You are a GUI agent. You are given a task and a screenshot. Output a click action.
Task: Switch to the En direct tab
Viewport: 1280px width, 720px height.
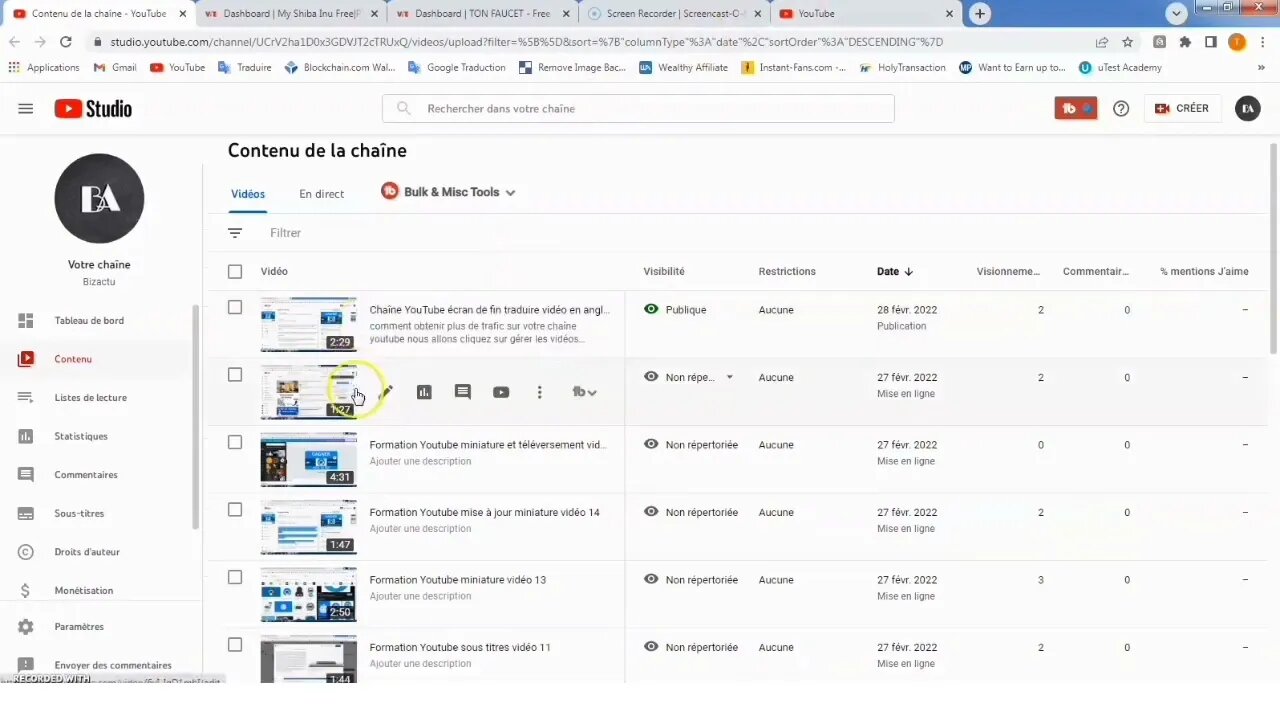(321, 194)
